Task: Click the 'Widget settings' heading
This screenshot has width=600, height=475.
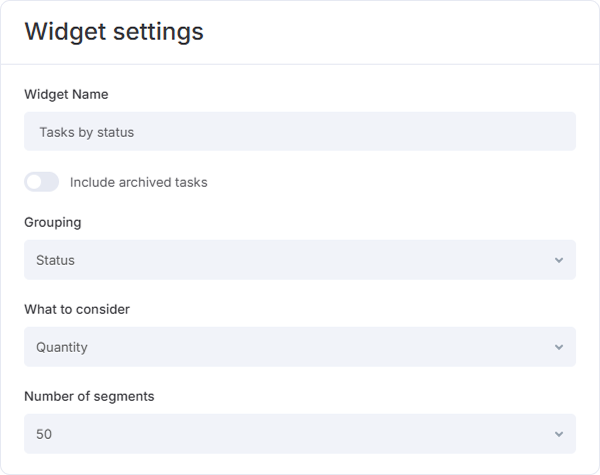Action: tap(114, 32)
